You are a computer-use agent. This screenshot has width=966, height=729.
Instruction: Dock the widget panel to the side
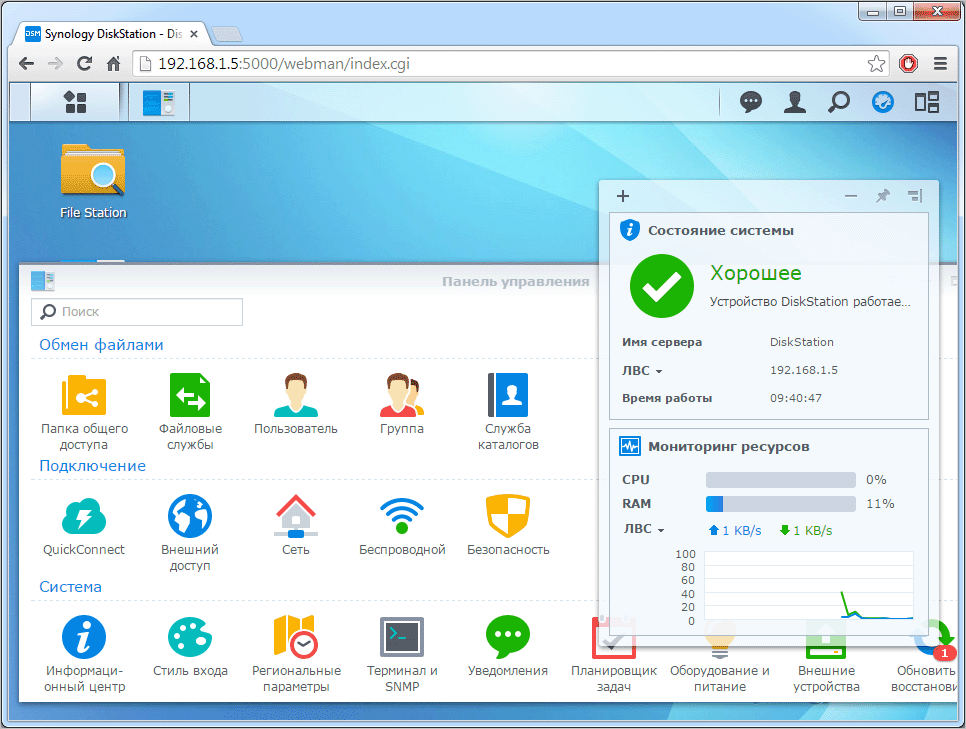915,196
